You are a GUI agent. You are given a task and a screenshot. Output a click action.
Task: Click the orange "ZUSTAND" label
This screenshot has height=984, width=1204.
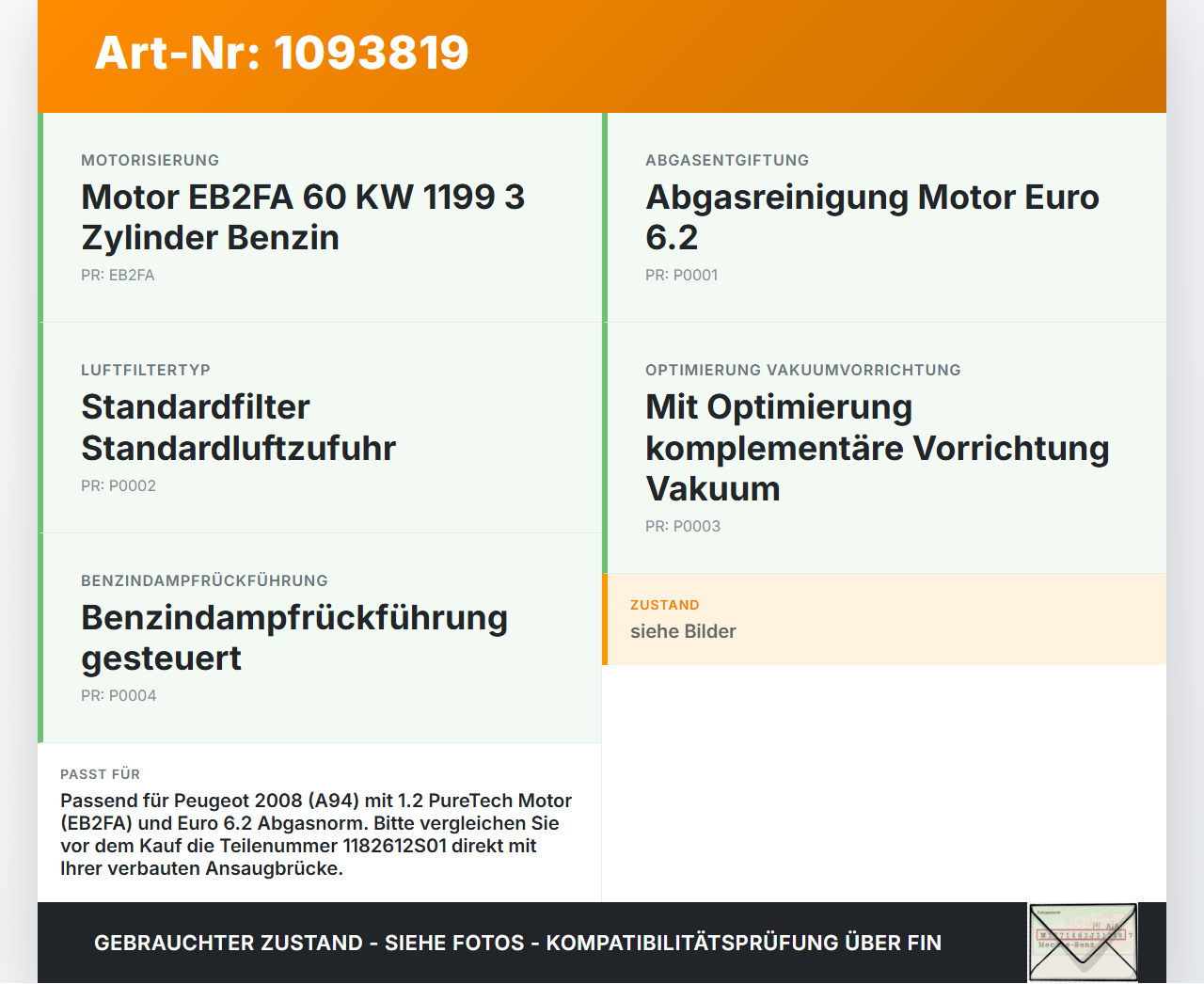point(665,605)
